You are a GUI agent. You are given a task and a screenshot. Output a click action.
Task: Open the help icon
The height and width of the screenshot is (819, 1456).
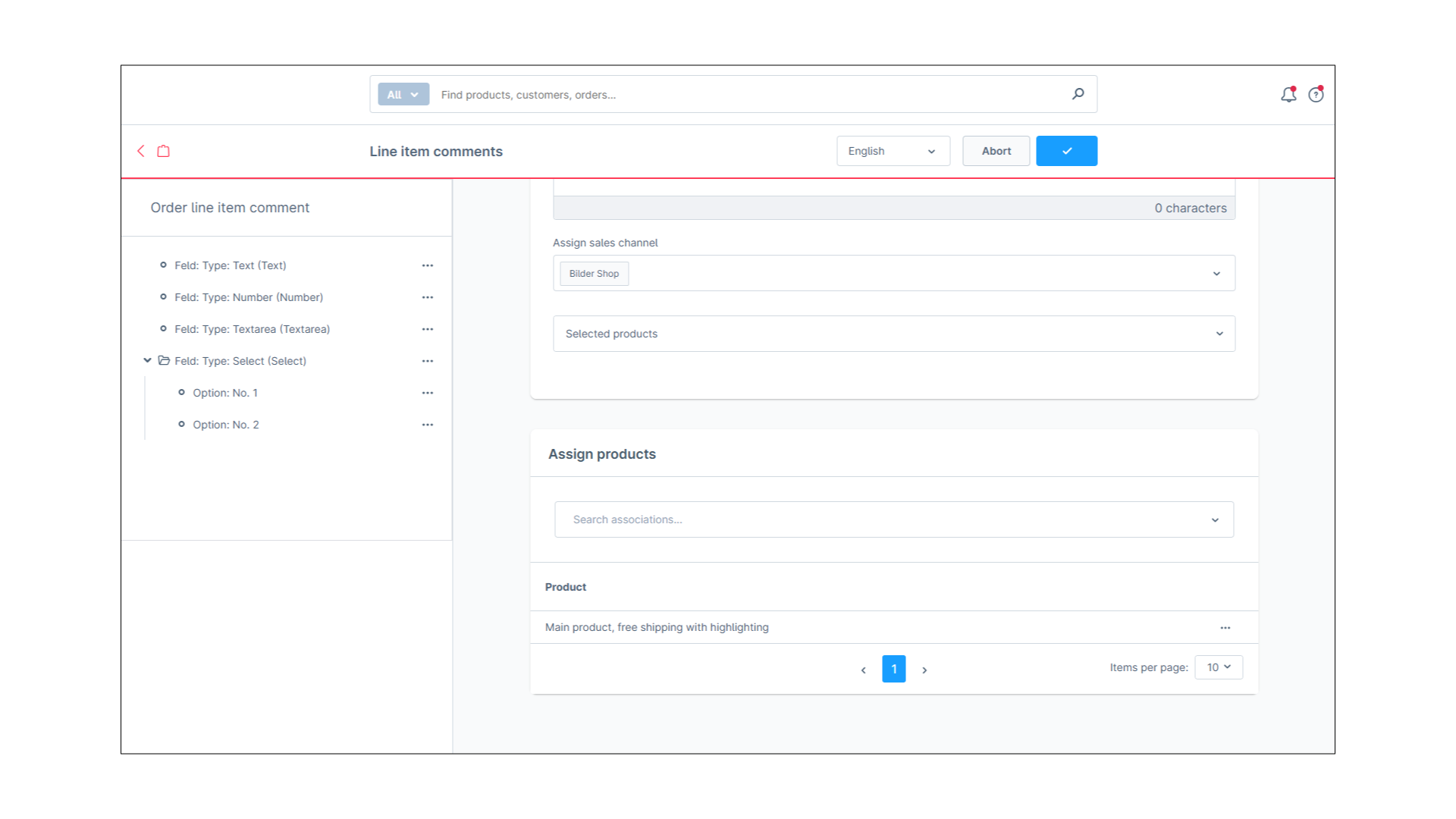pyautogui.click(x=1316, y=95)
